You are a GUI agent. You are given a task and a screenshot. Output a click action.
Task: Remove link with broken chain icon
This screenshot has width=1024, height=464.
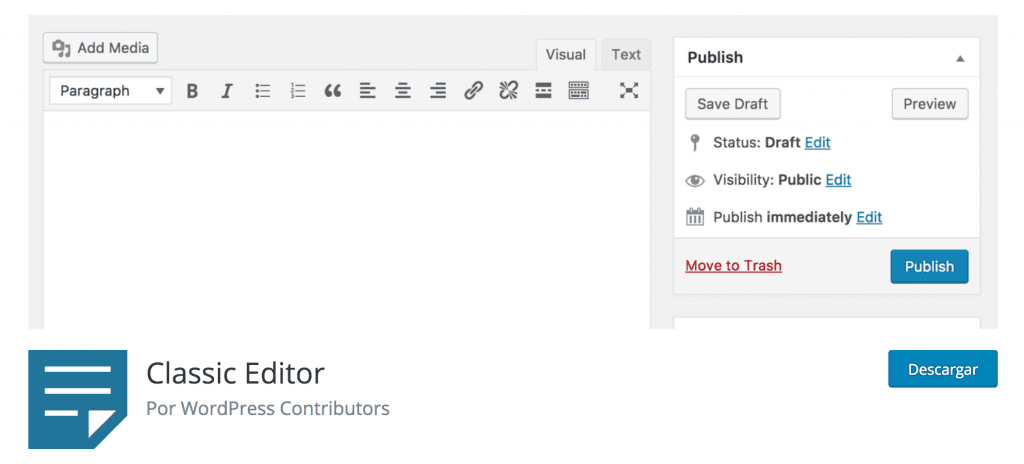coord(508,91)
